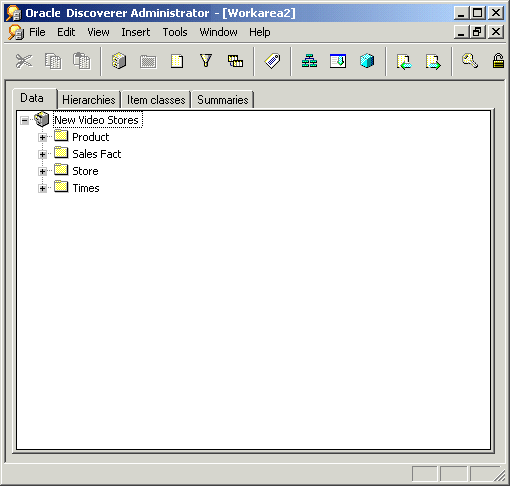Click the Privileges key toolbar icon

[470, 61]
